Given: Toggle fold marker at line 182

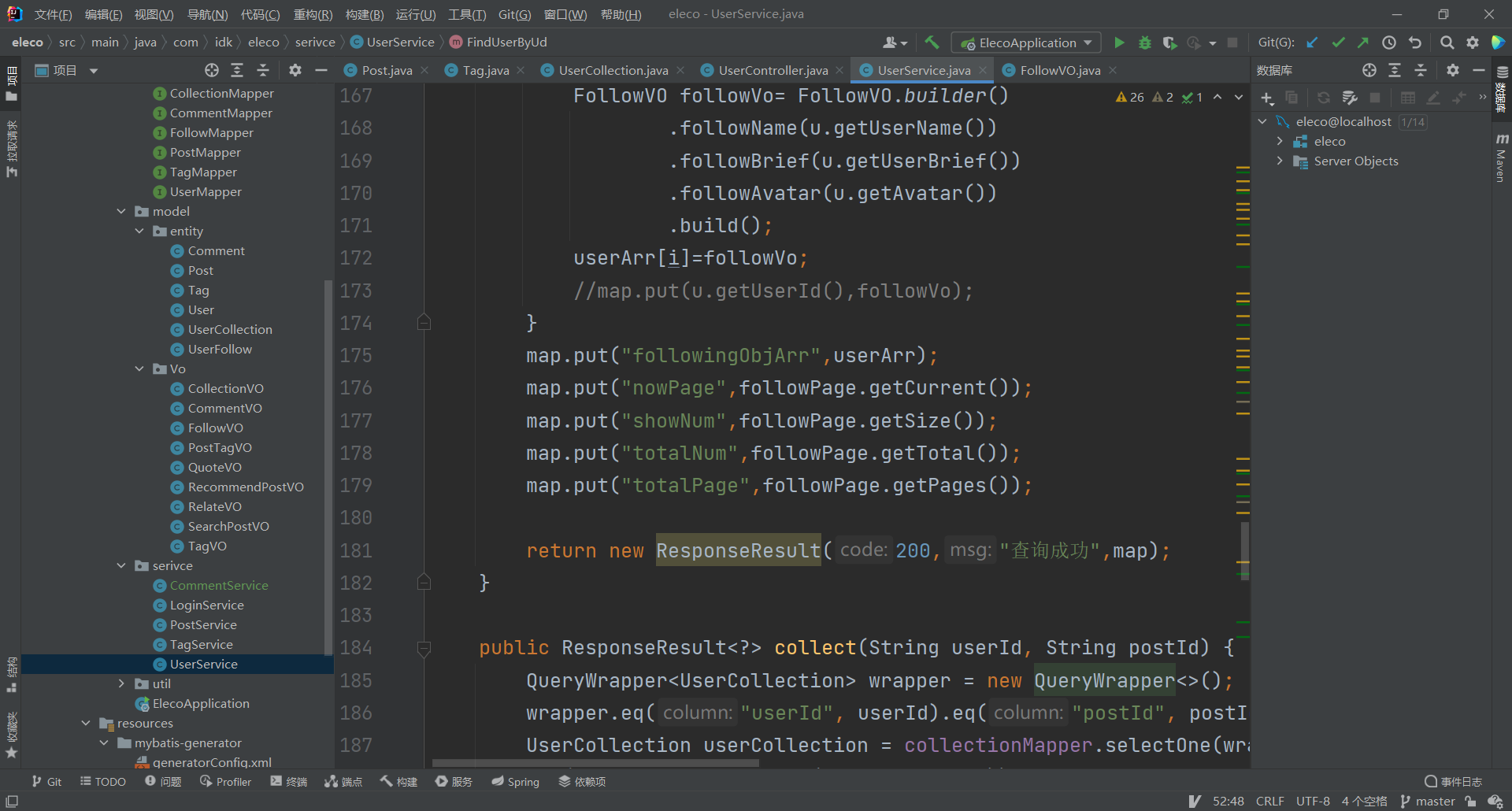Looking at the screenshot, I should [424, 583].
